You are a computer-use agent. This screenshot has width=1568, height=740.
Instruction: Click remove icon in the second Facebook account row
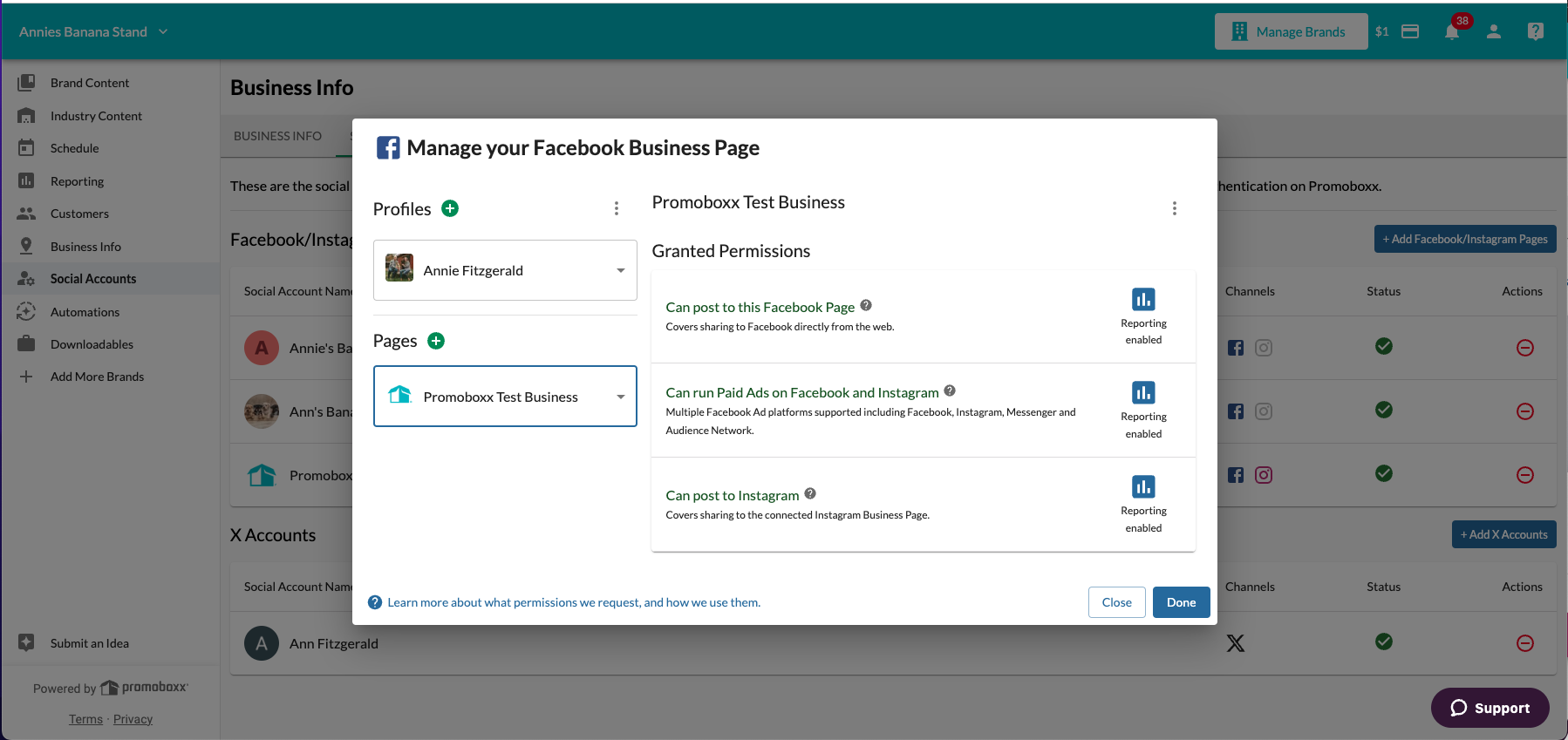1525,411
